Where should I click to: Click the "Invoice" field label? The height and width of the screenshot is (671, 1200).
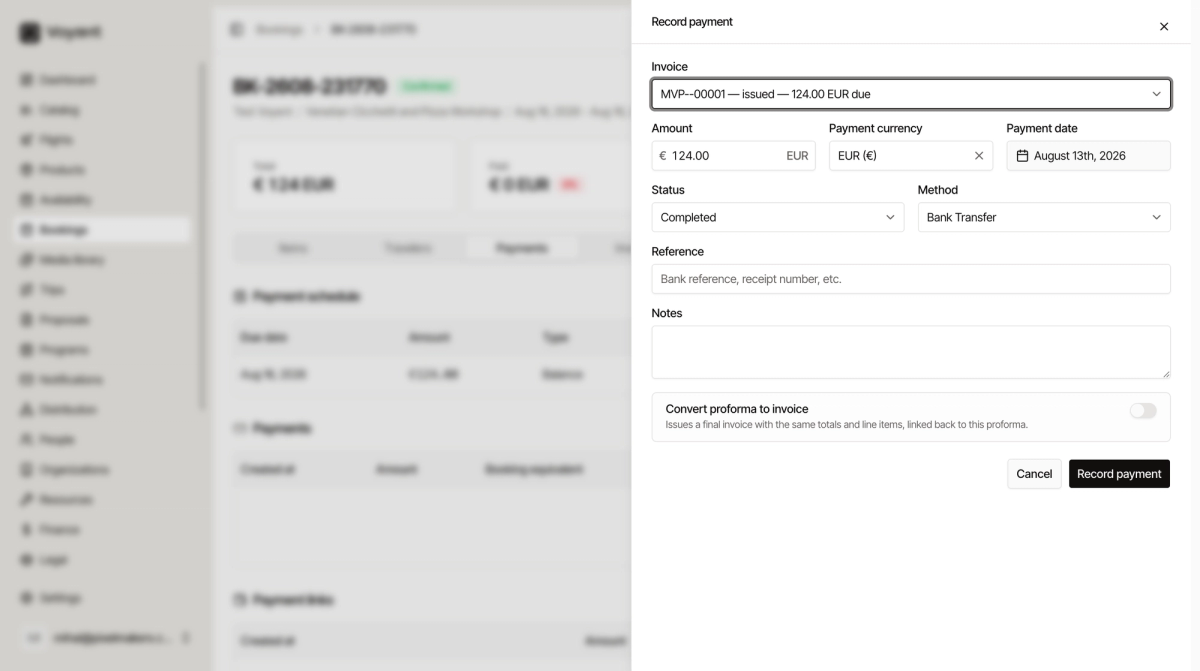[x=670, y=67]
